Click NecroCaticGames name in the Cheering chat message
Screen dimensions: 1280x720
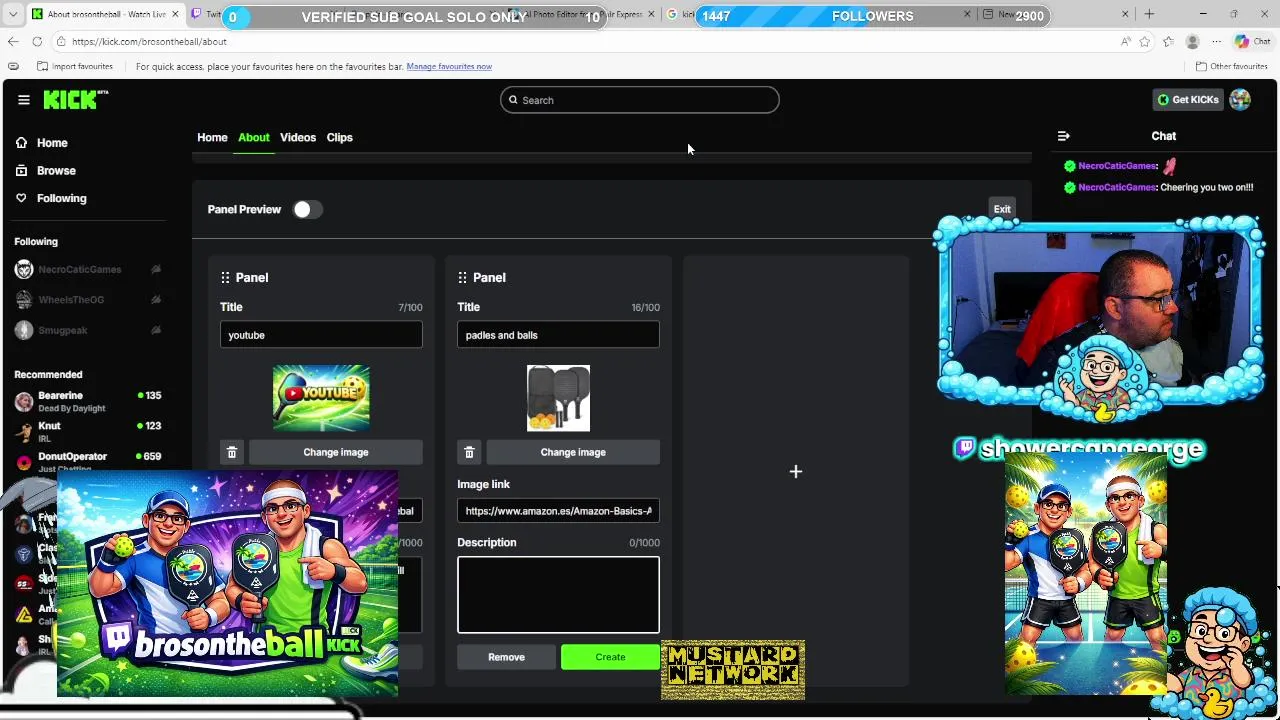tap(1117, 187)
